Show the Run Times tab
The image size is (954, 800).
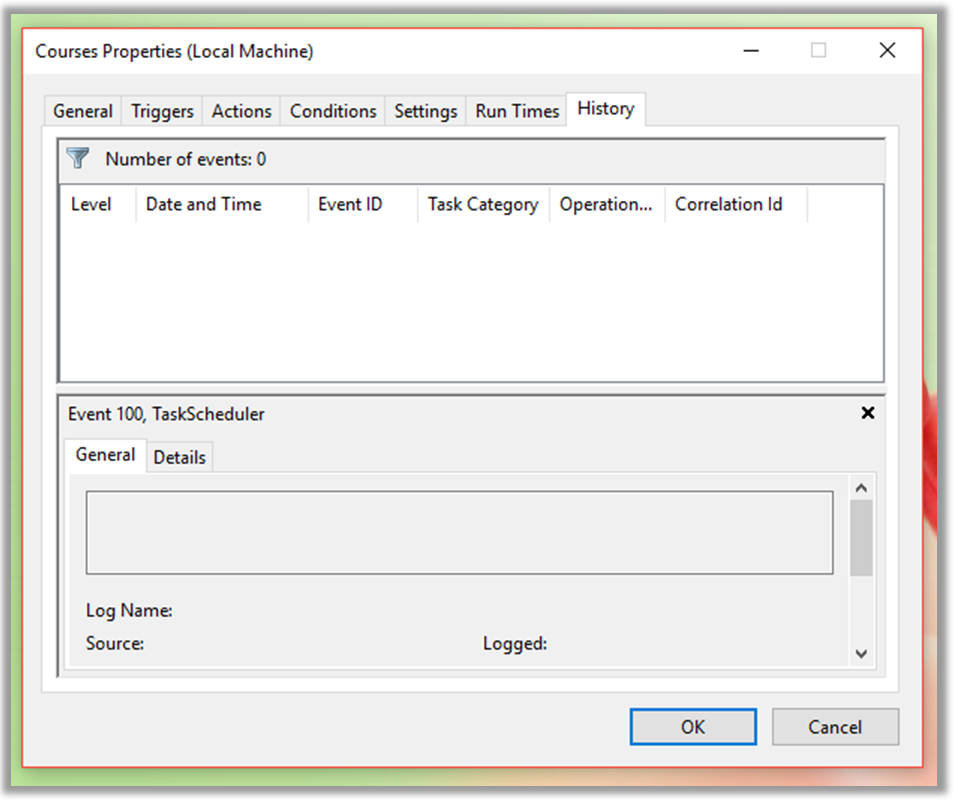517,111
